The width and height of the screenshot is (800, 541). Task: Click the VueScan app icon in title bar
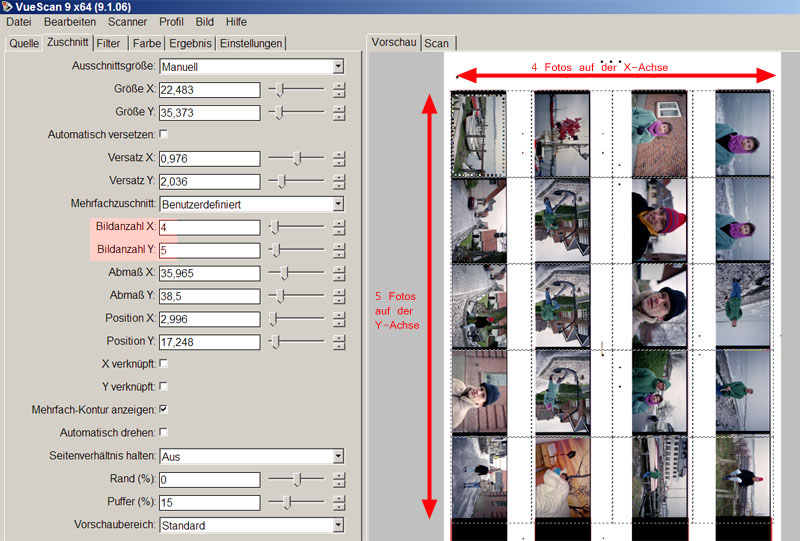8,7
